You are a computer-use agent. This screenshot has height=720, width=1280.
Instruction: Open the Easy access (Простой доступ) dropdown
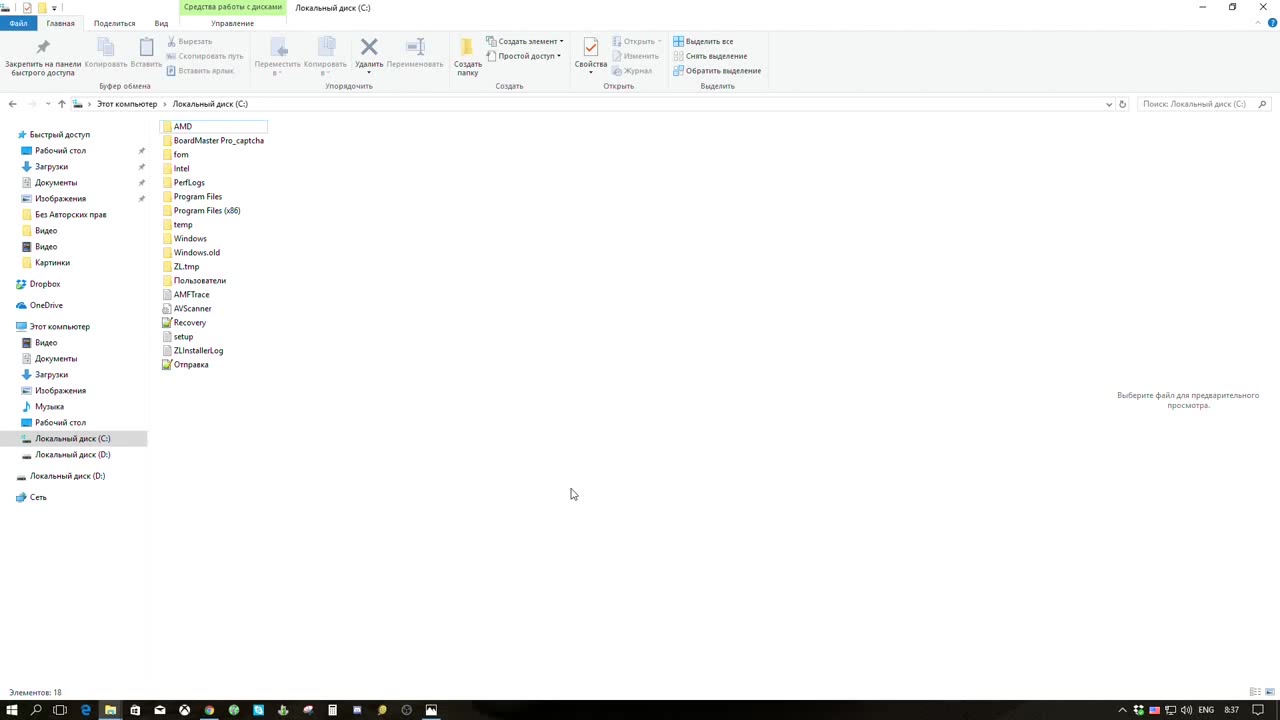tap(530, 56)
